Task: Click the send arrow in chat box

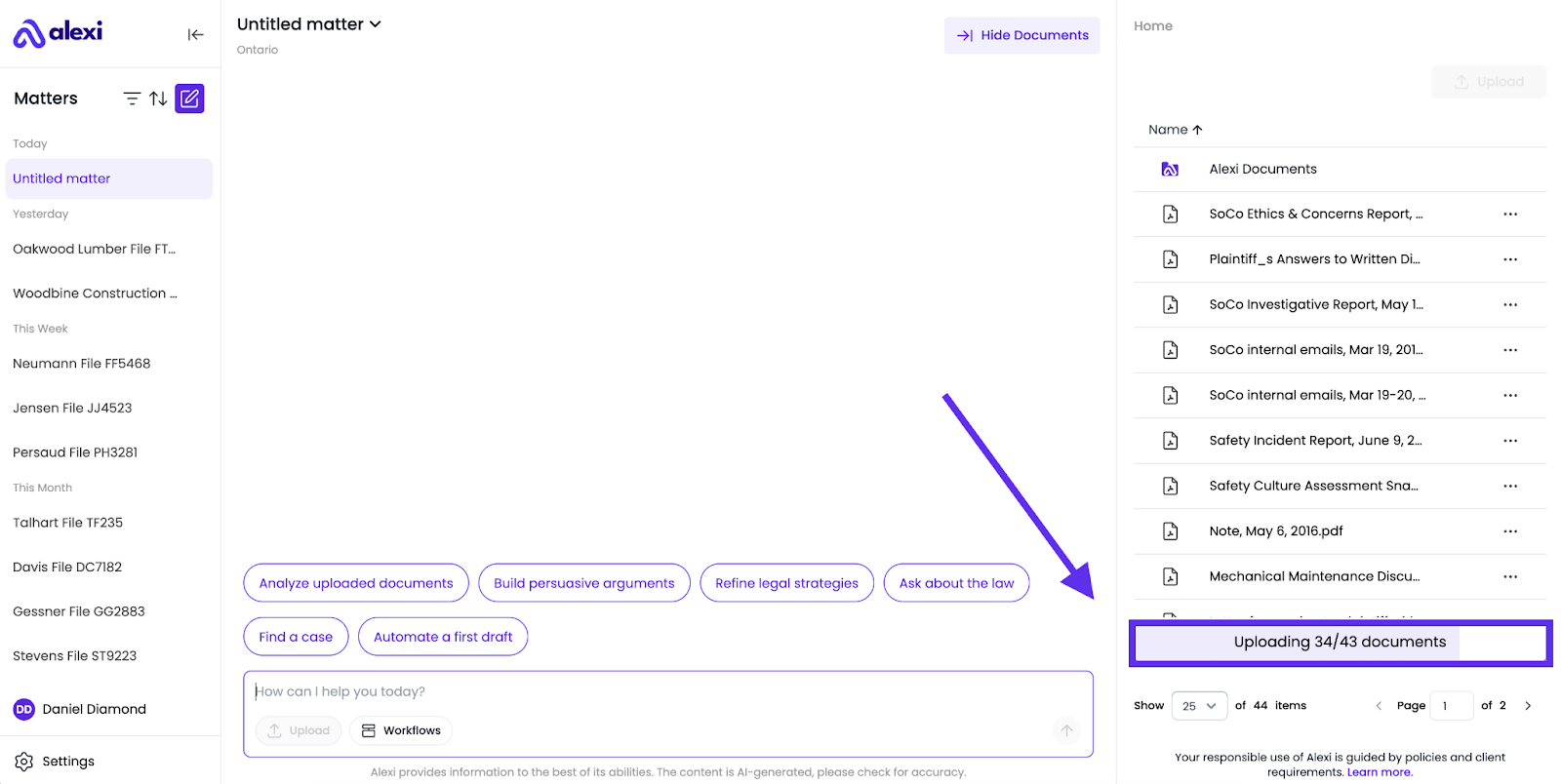Action: 1066,730
